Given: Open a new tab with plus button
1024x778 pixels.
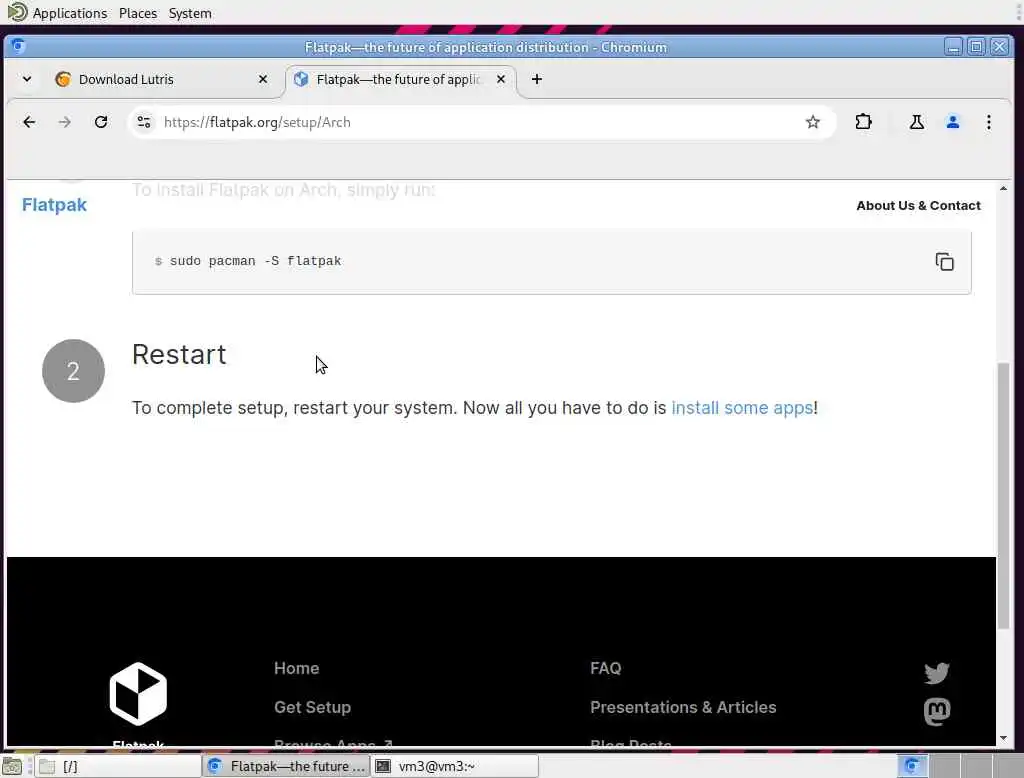Looking at the screenshot, I should 537,79.
